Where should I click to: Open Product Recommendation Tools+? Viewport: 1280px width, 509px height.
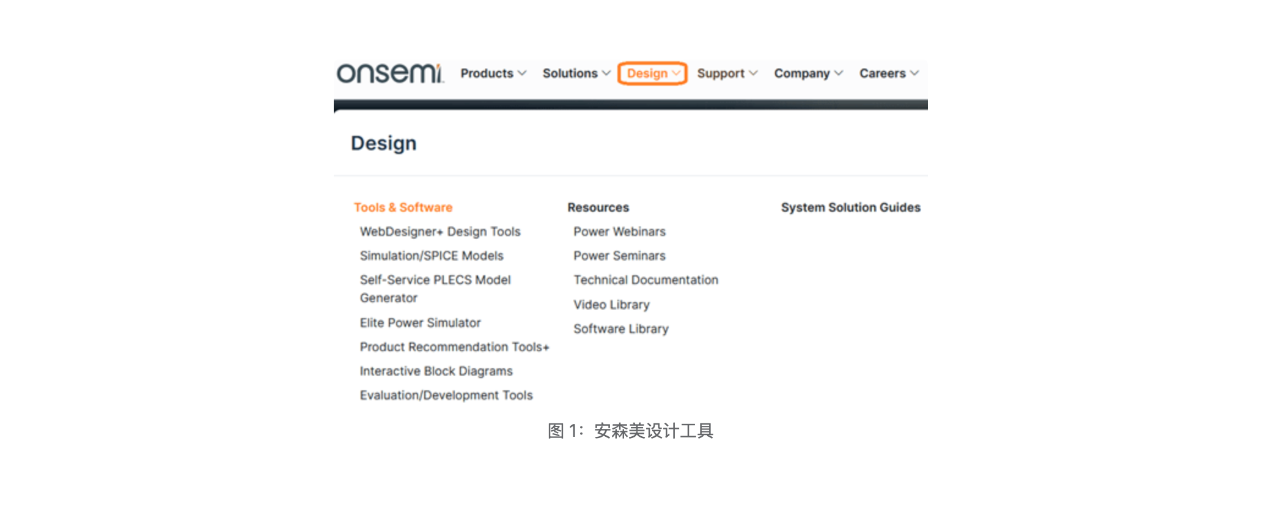(x=454, y=347)
